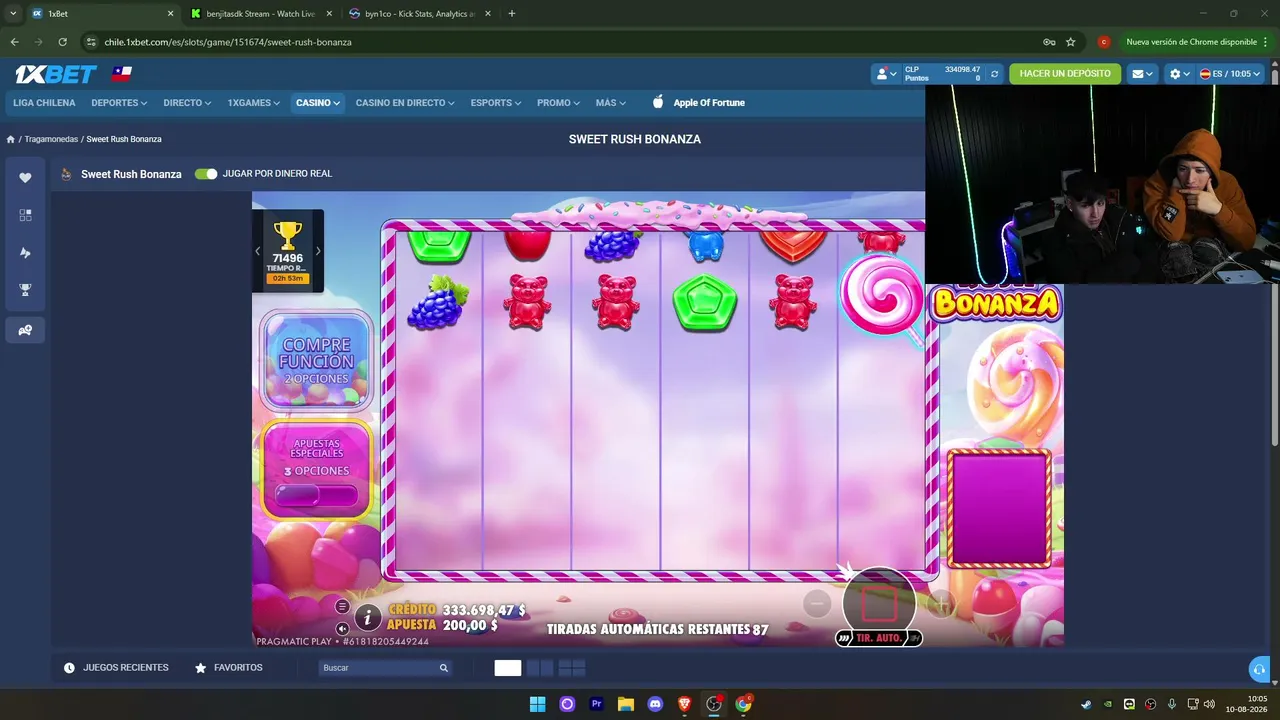
Task: Bookmark this page with star icon
Action: pos(1071,42)
